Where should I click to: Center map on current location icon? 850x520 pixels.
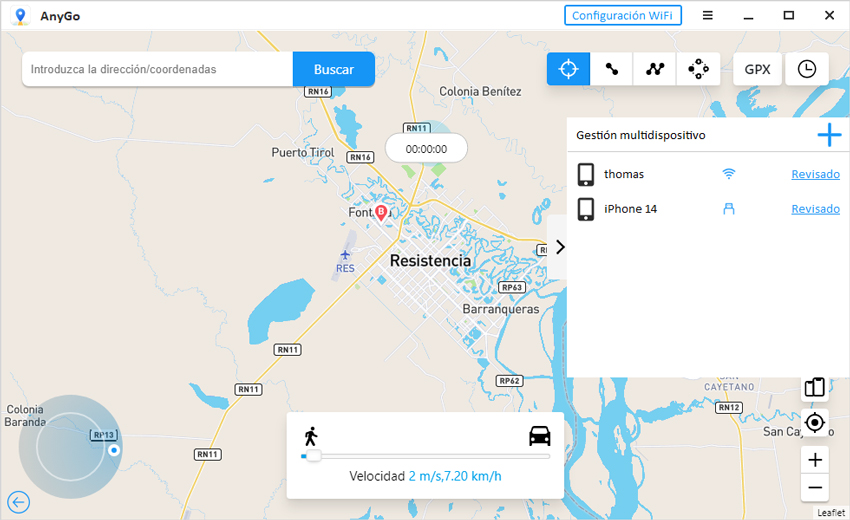815,422
